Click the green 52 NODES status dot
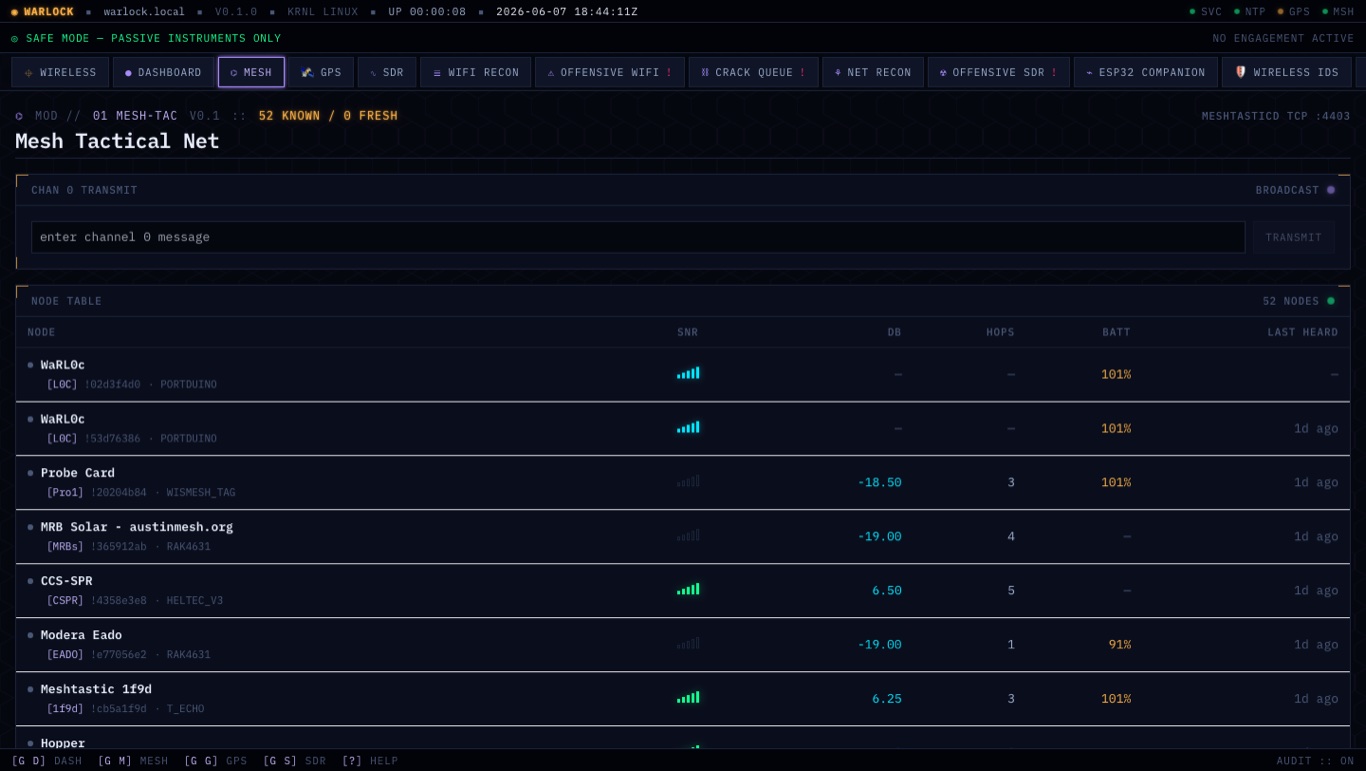The height and width of the screenshot is (771, 1366). point(1330,301)
